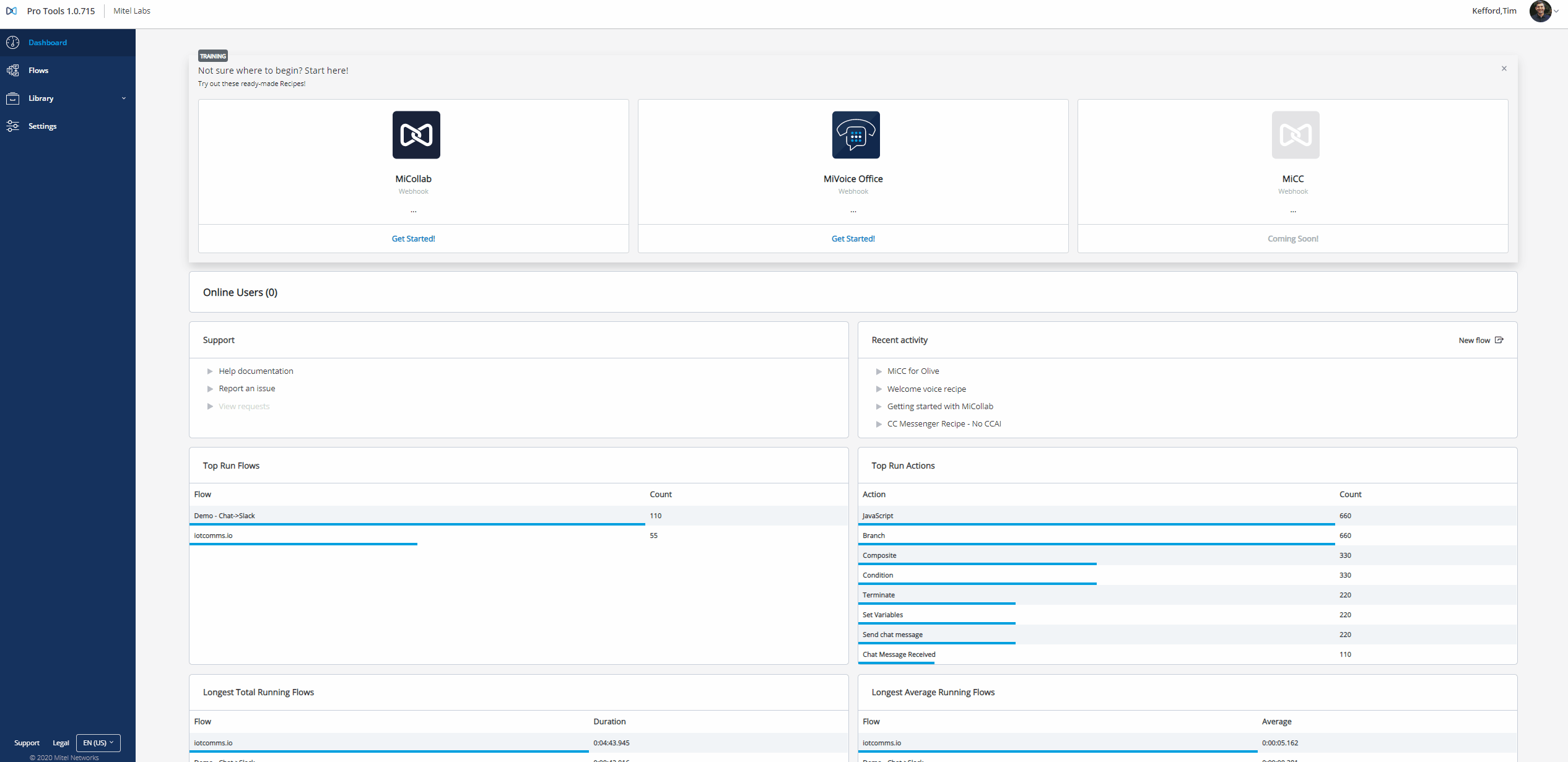Close the training recipes banner

pos(1504,69)
